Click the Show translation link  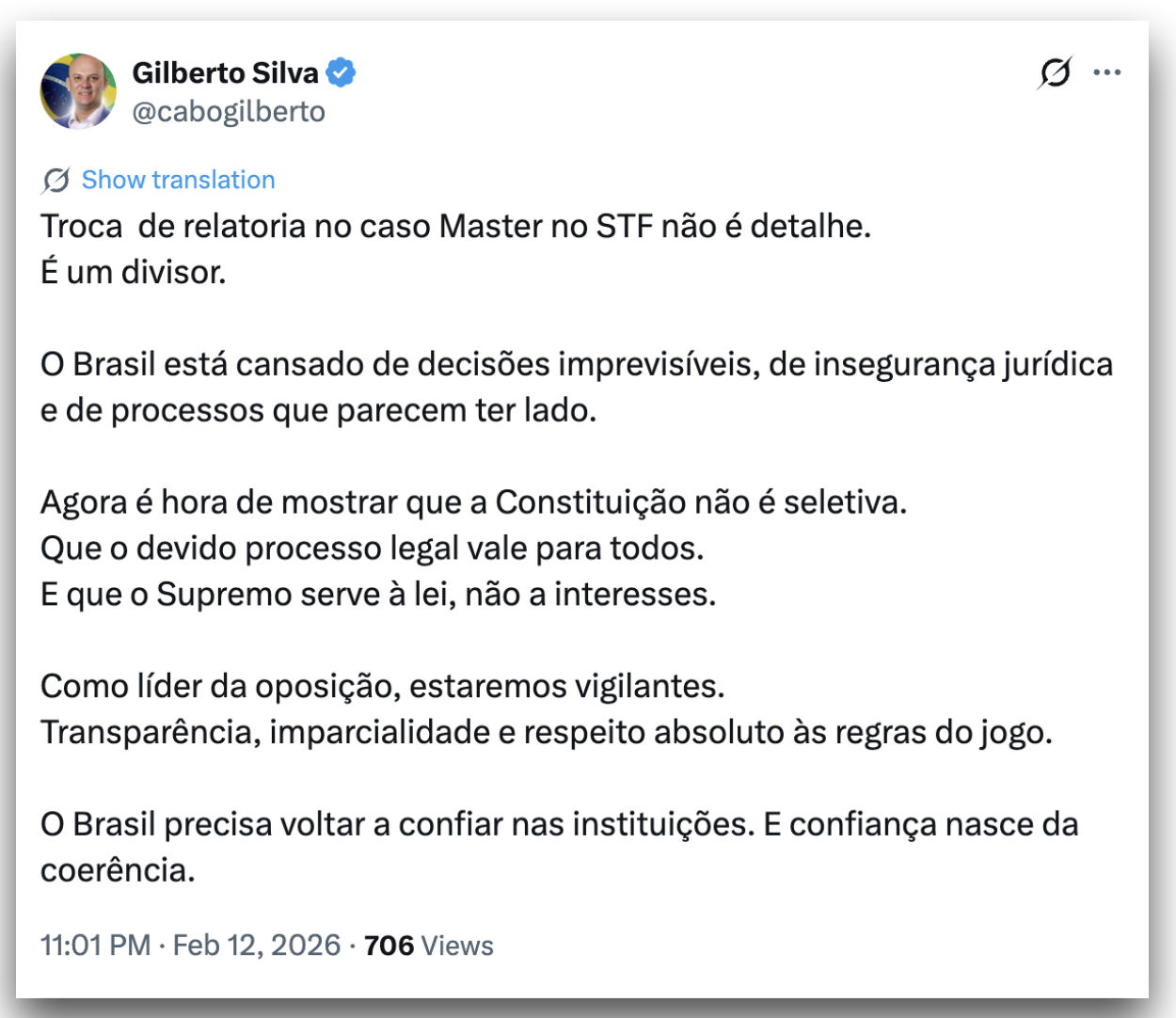pyautogui.click(x=178, y=180)
